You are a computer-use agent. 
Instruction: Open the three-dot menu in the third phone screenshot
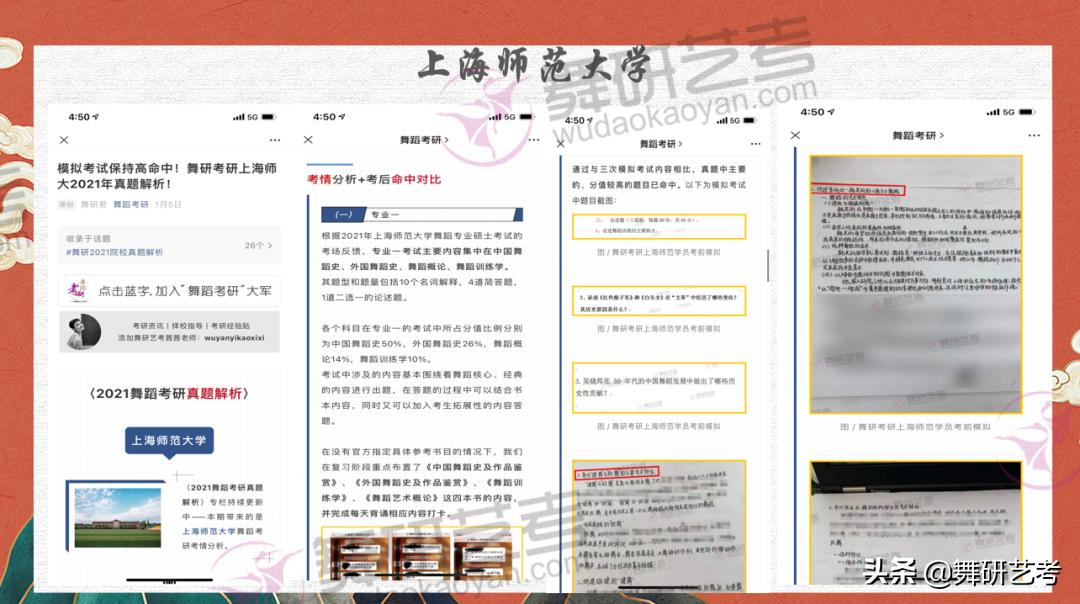[756, 144]
